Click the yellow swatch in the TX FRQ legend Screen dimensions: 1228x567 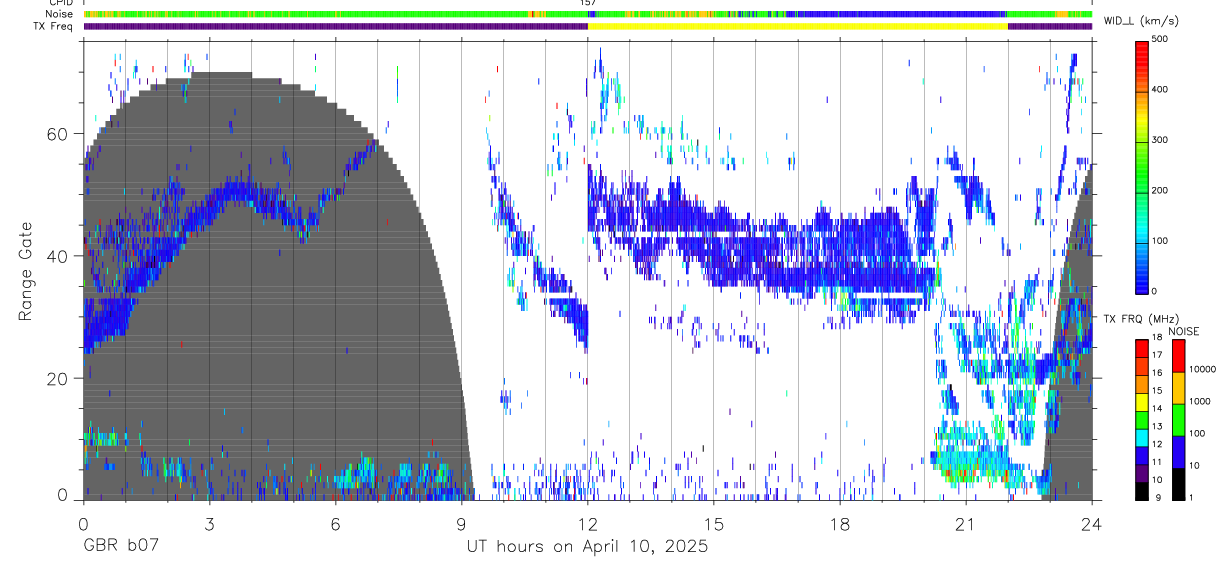1141,400
